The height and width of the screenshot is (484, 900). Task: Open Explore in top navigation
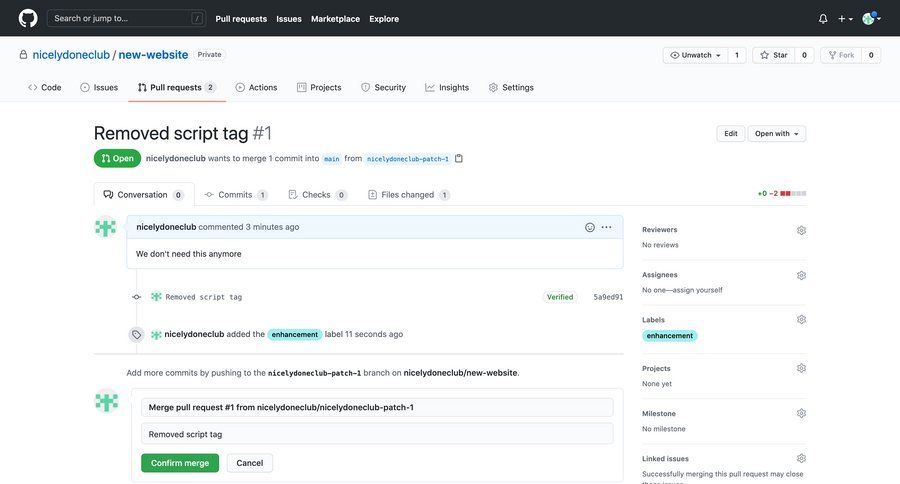[384, 19]
